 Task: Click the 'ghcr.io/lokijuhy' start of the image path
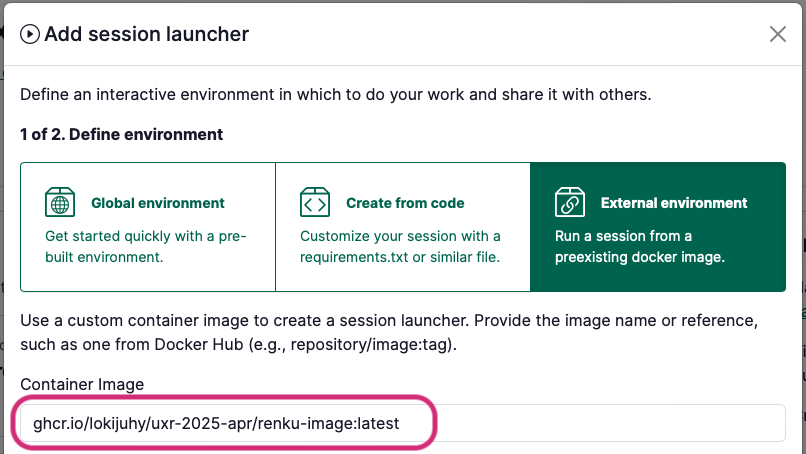(91, 423)
